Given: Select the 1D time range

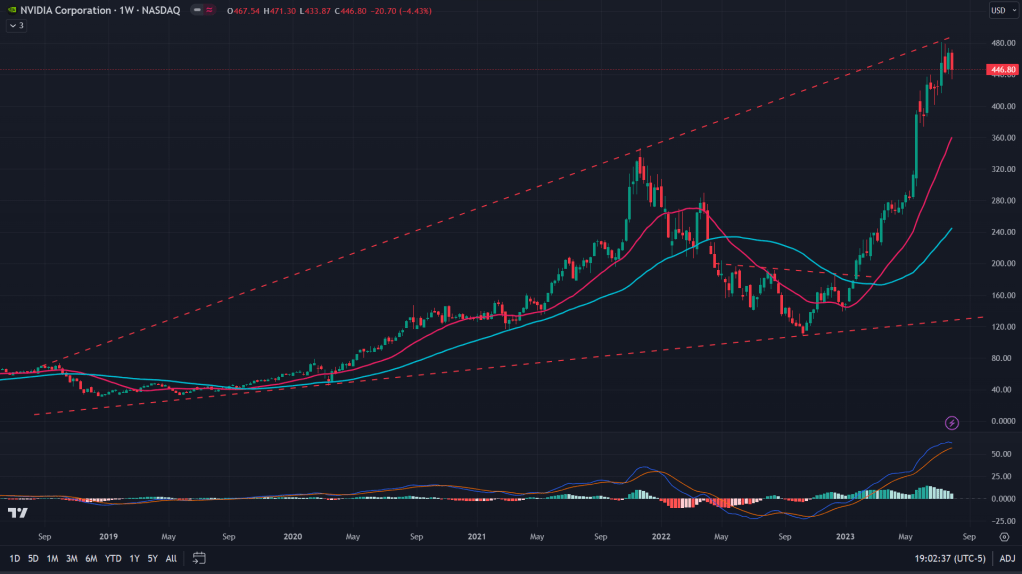Looking at the screenshot, I should (x=15, y=558).
